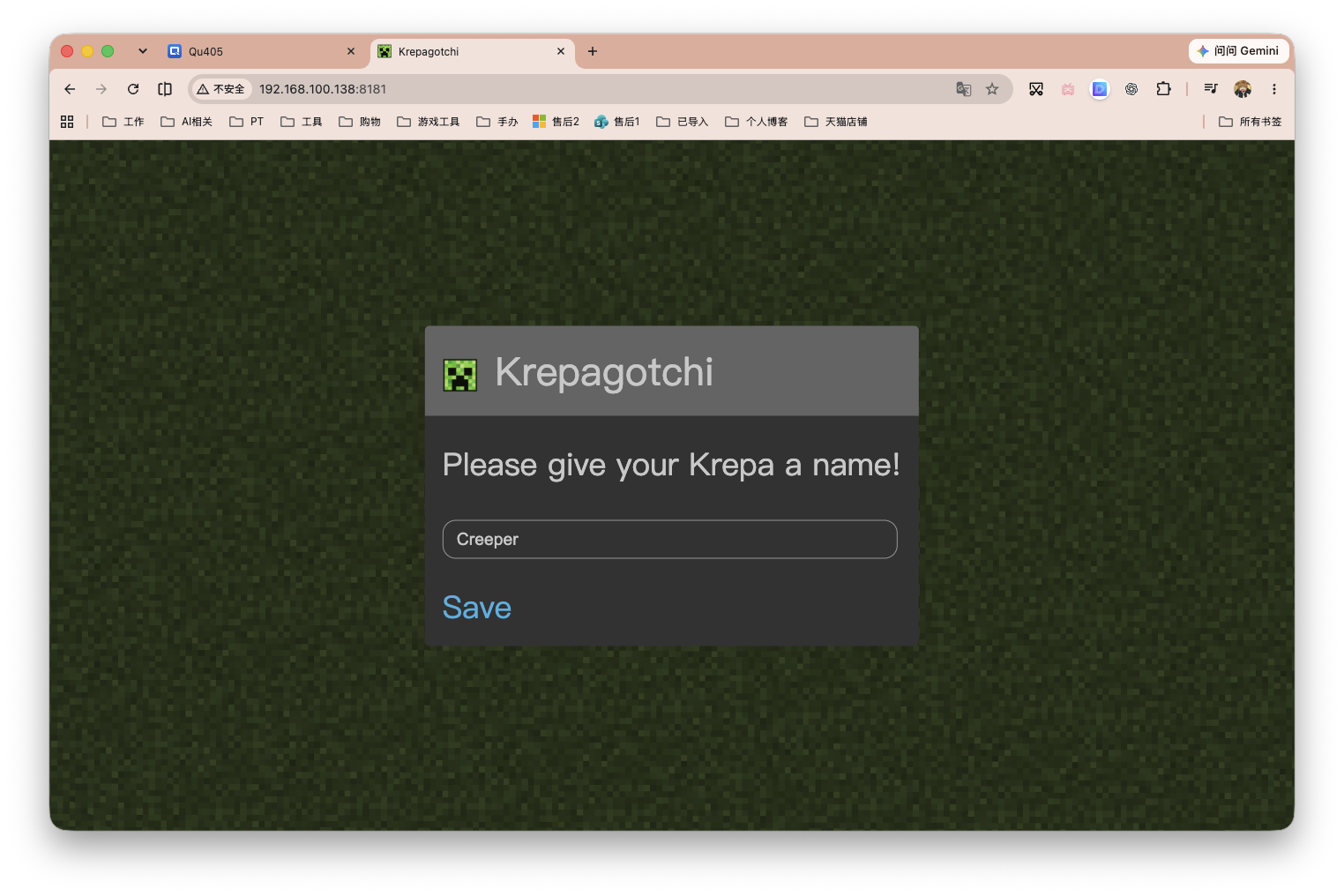This screenshot has height=896, width=1344.
Task: Open the 售后1 bookmark
Action: click(x=617, y=122)
